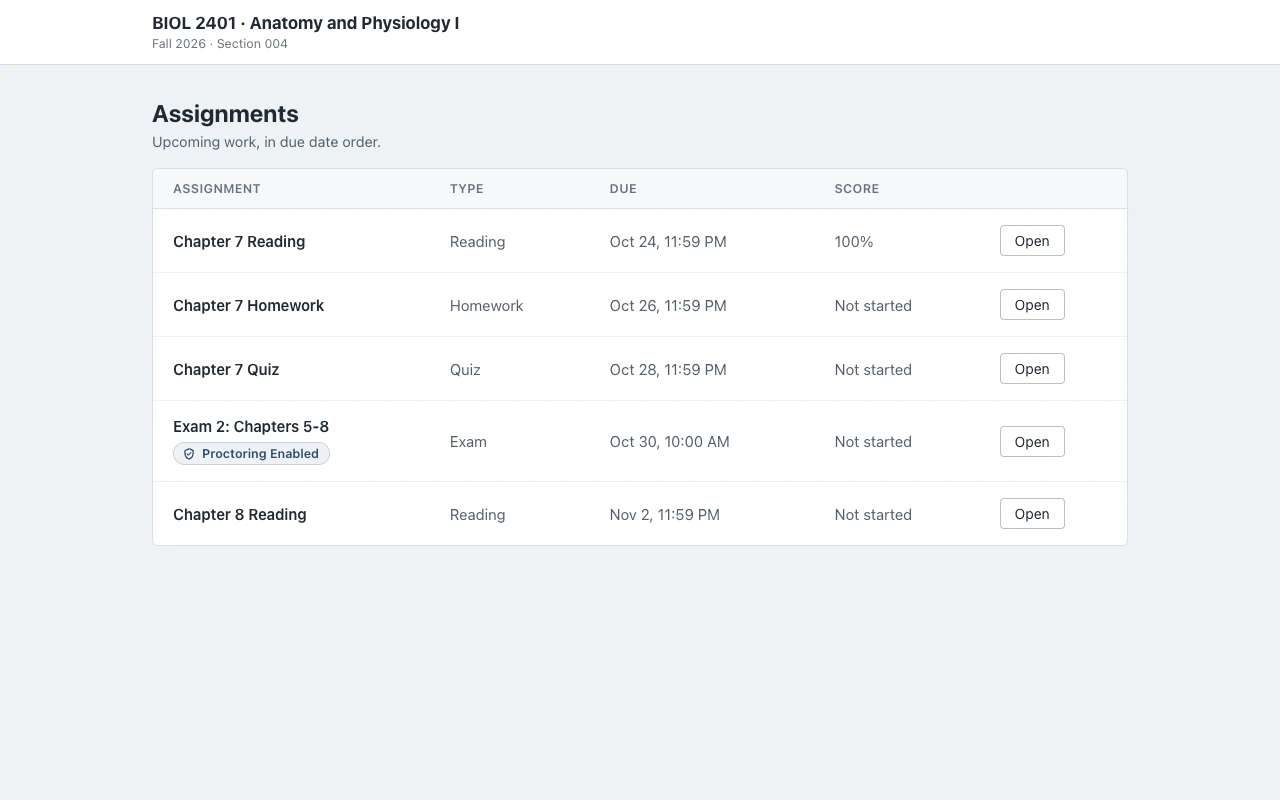Click the SCORE column header
Image resolution: width=1280 pixels, height=800 pixels.
pyautogui.click(x=857, y=189)
